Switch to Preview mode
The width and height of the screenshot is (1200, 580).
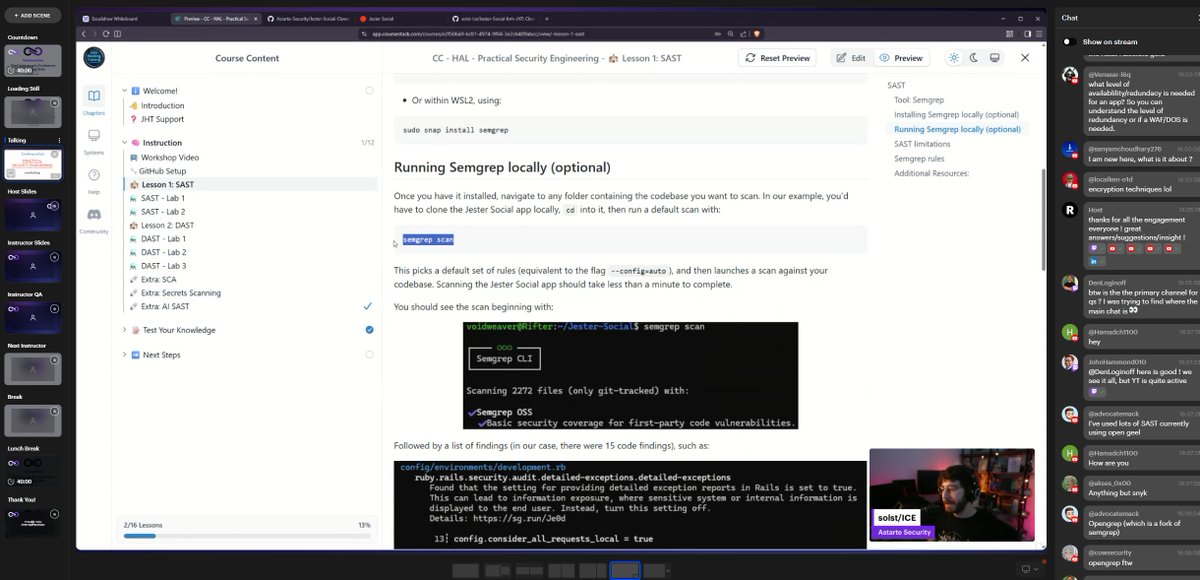[901, 58]
